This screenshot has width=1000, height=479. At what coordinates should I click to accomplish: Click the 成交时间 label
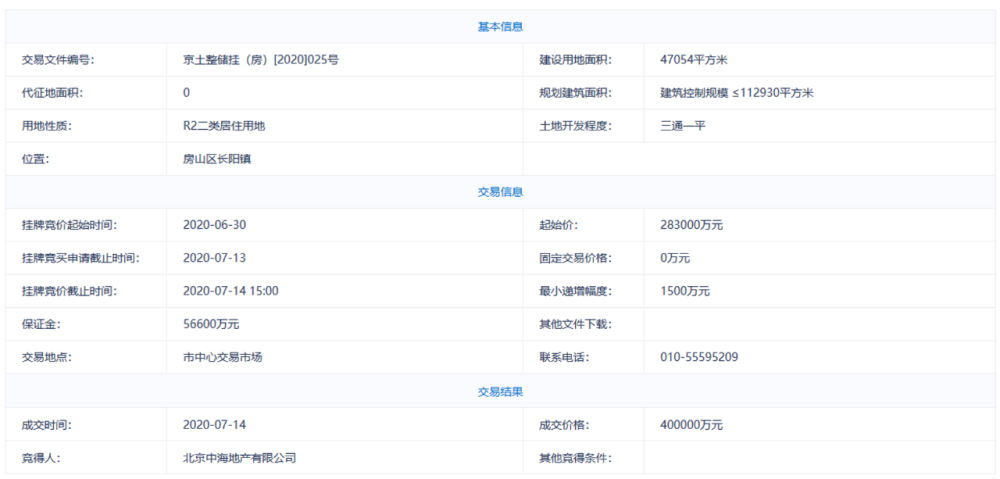(47, 425)
